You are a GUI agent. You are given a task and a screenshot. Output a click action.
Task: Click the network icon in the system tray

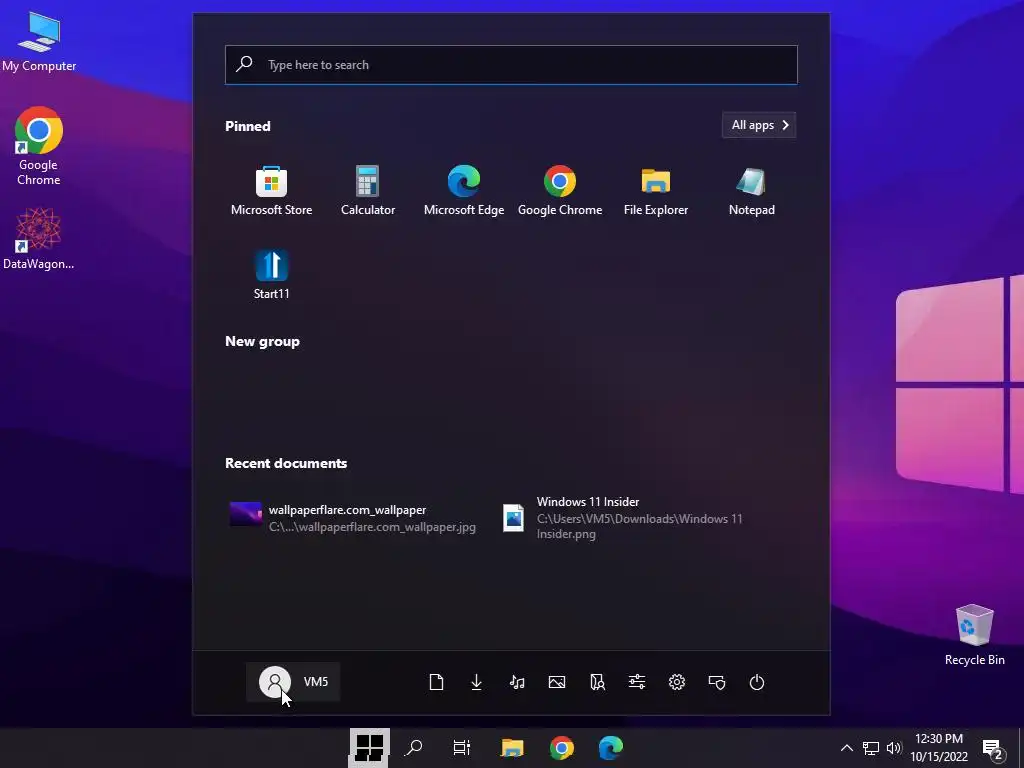pos(871,748)
